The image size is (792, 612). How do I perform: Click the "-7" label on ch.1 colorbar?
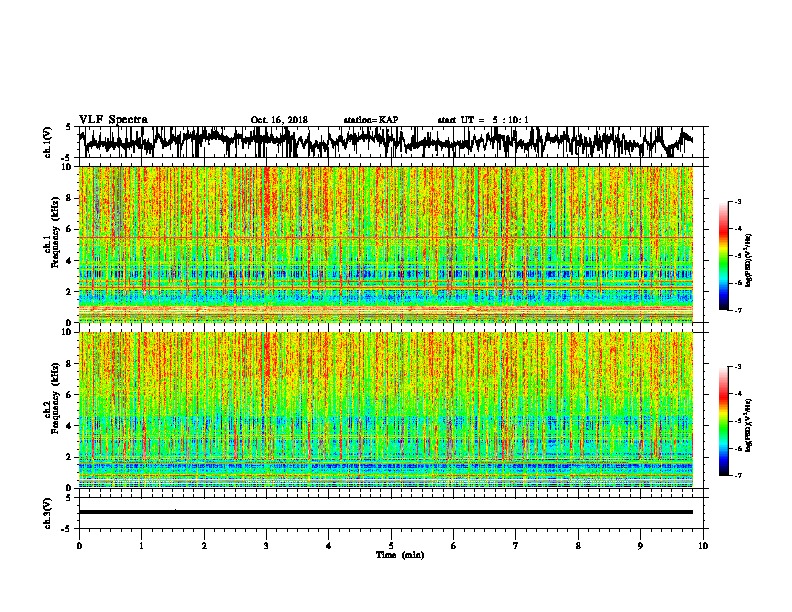(x=738, y=310)
